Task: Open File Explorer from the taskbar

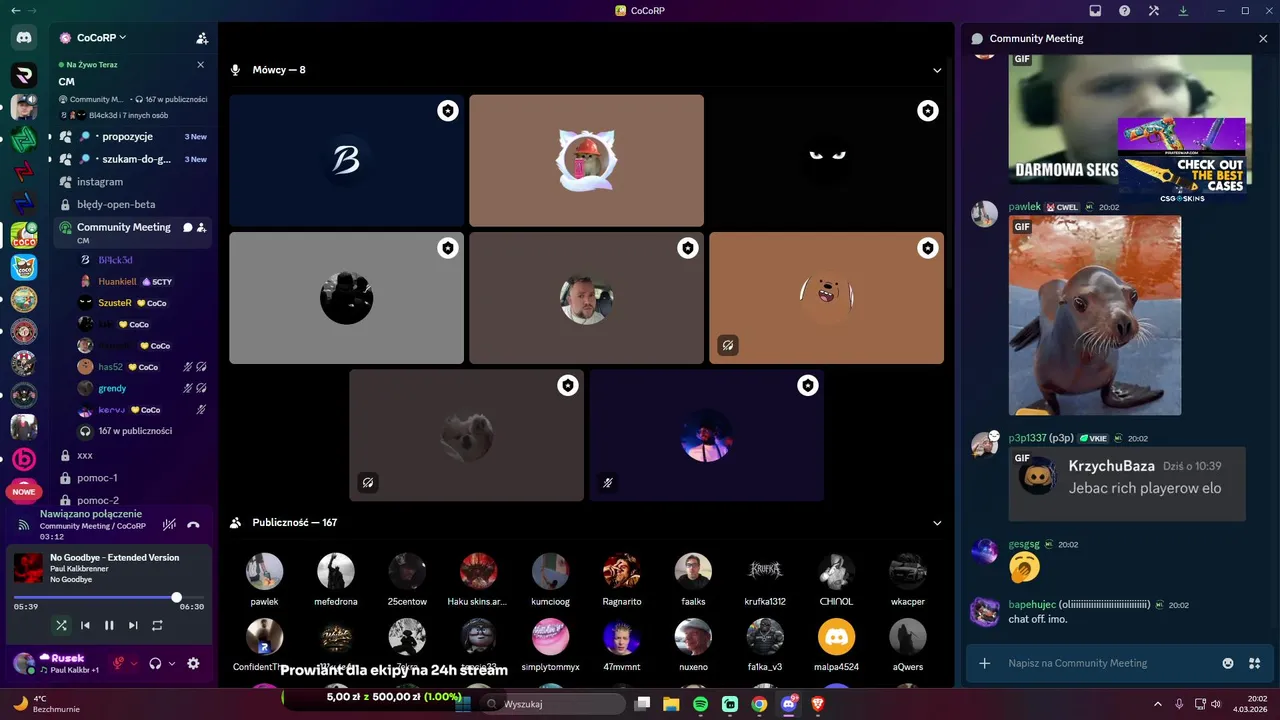Action: click(x=671, y=704)
